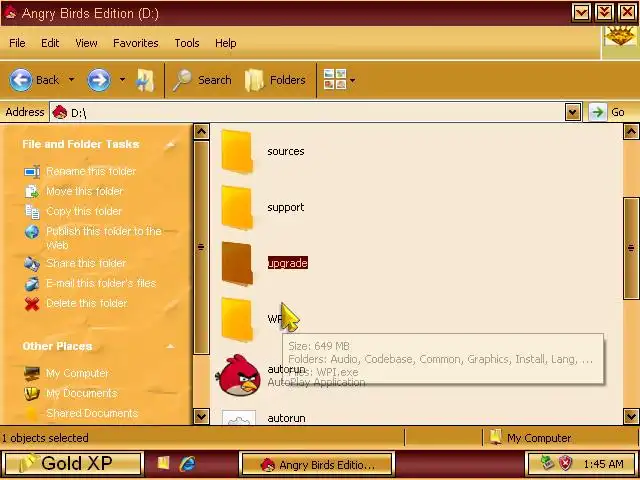Screen dimensions: 640x480
Task: Click Share this folder link
Action: (86, 263)
